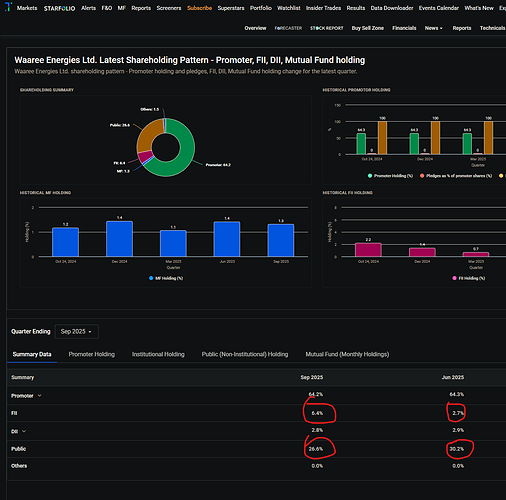The height and width of the screenshot is (500, 506).
Task: Select the Summary Data tab
Action: click(32, 354)
